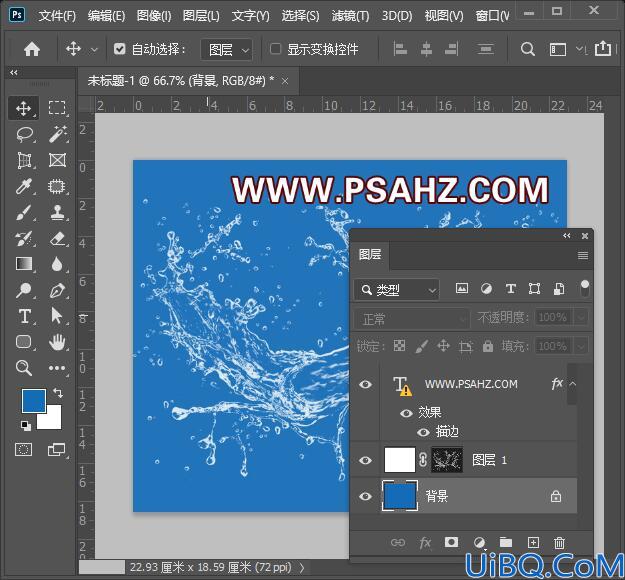The height and width of the screenshot is (580, 625).
Task: Click the blue foreground color swatch
Action: point(32,399)
